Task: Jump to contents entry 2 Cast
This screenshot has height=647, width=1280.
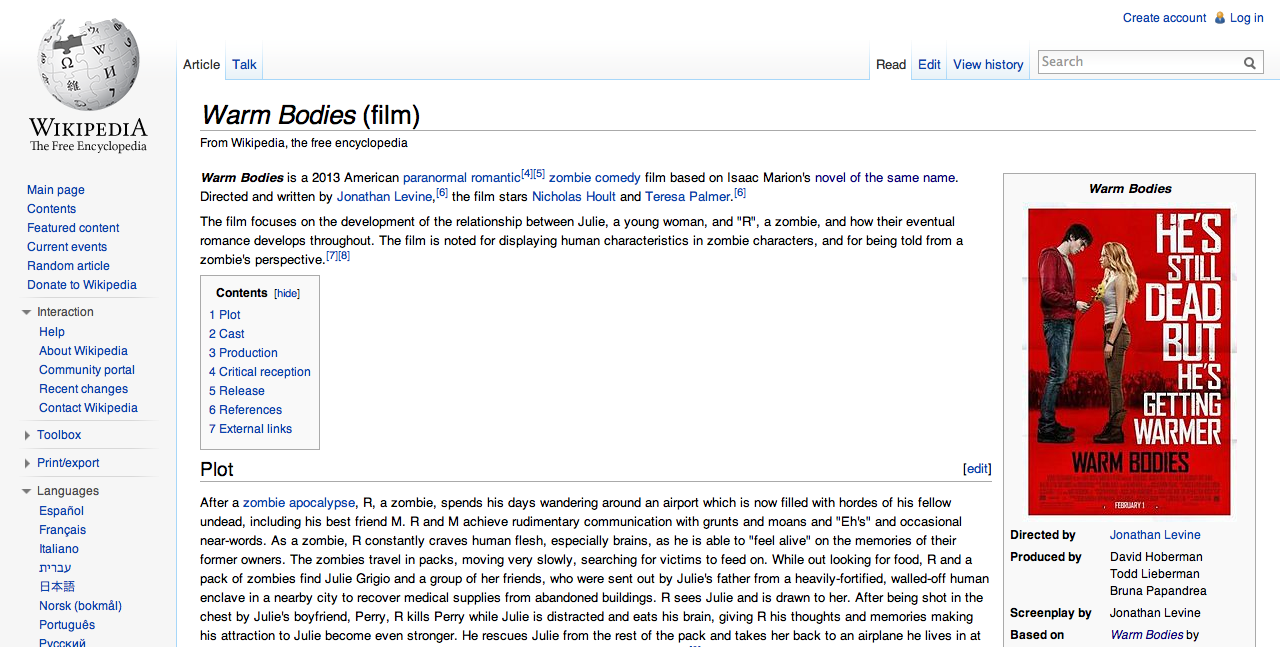Action: pos(227,334)
